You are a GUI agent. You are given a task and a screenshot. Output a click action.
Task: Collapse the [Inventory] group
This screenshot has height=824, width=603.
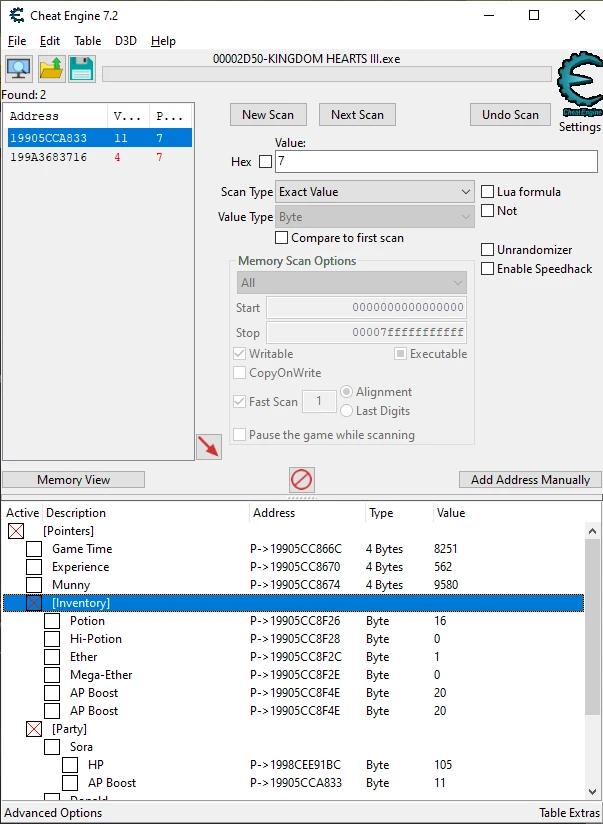coord(34,603)
